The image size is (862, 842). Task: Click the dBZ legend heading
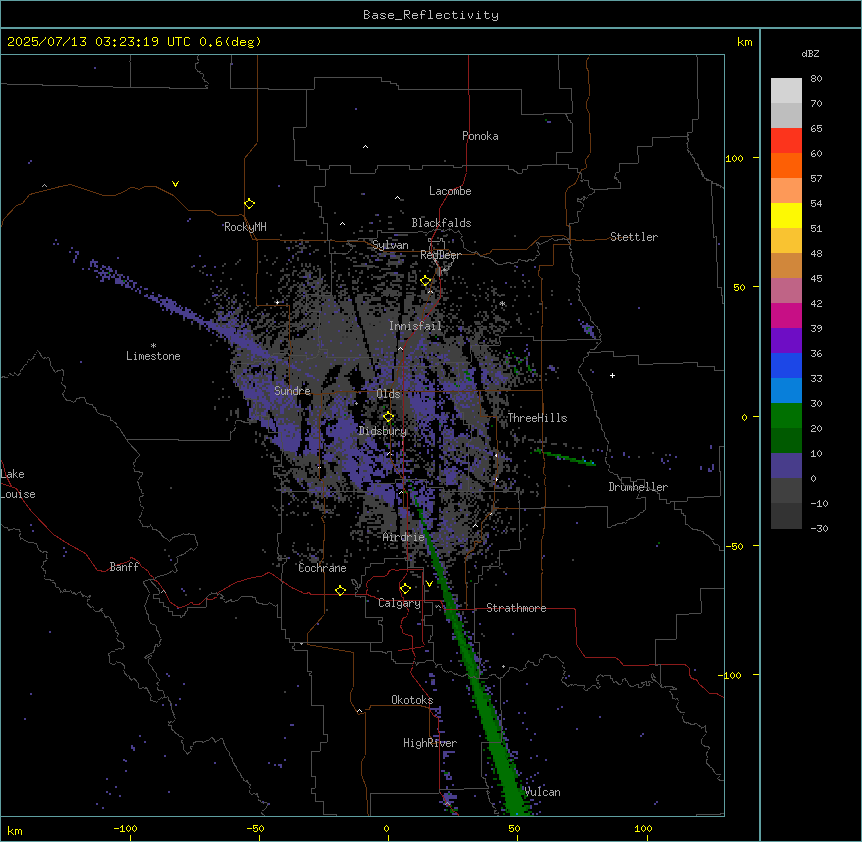[x=810, y=54]
